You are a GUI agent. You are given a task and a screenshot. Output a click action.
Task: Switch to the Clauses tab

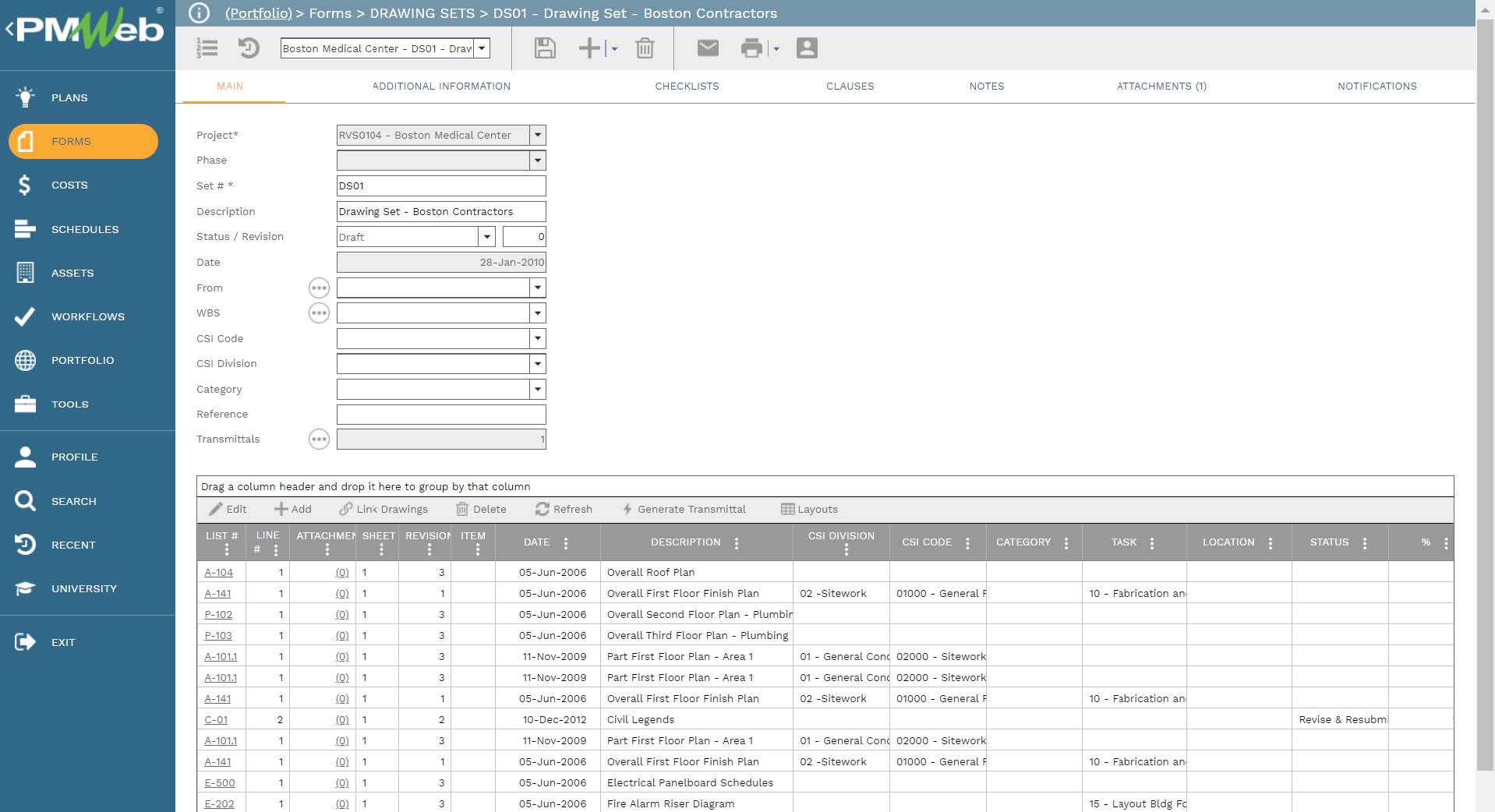(x=850, y=86)
